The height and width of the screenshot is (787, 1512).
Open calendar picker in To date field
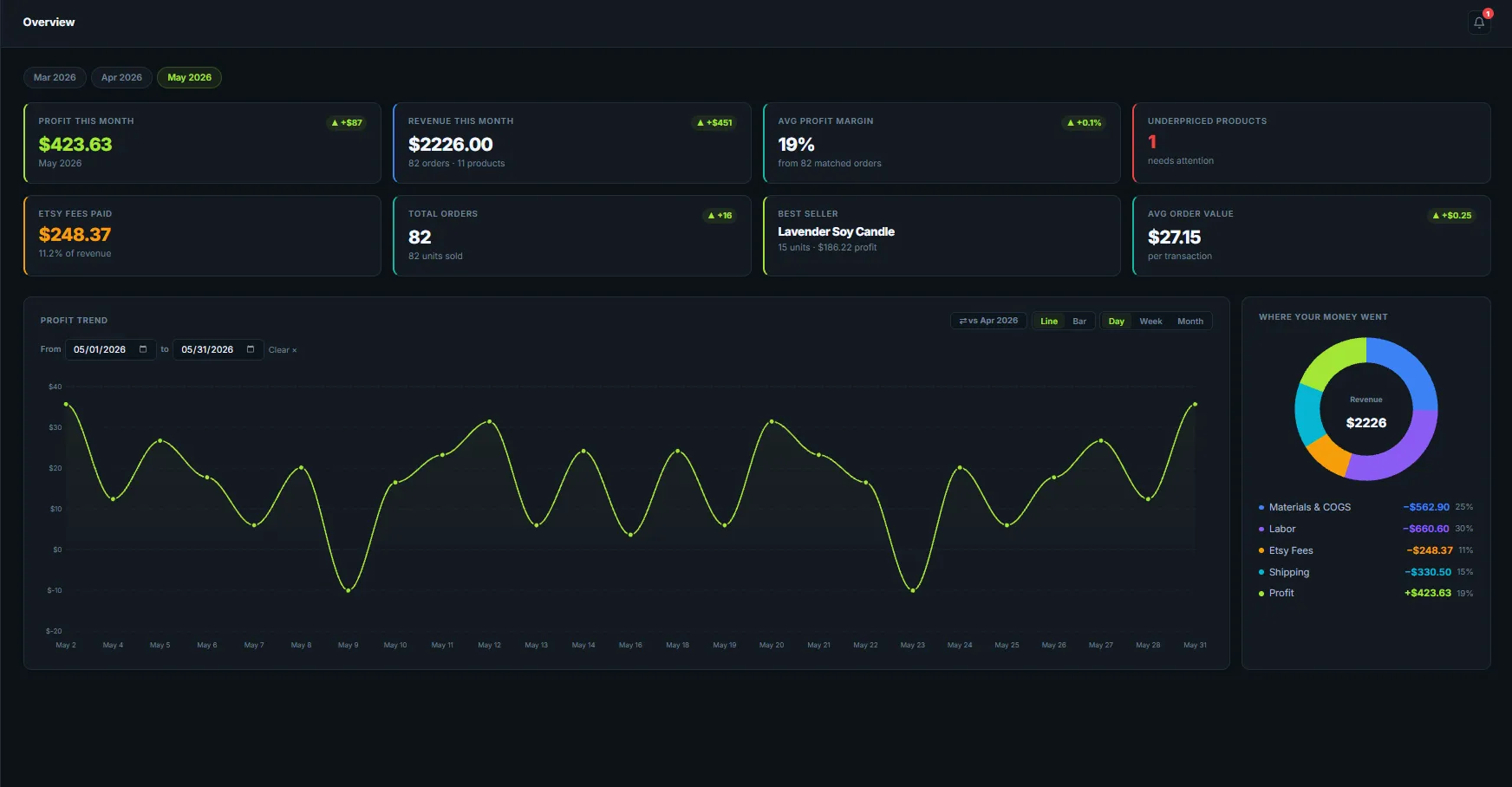click(x=251, y=349)
